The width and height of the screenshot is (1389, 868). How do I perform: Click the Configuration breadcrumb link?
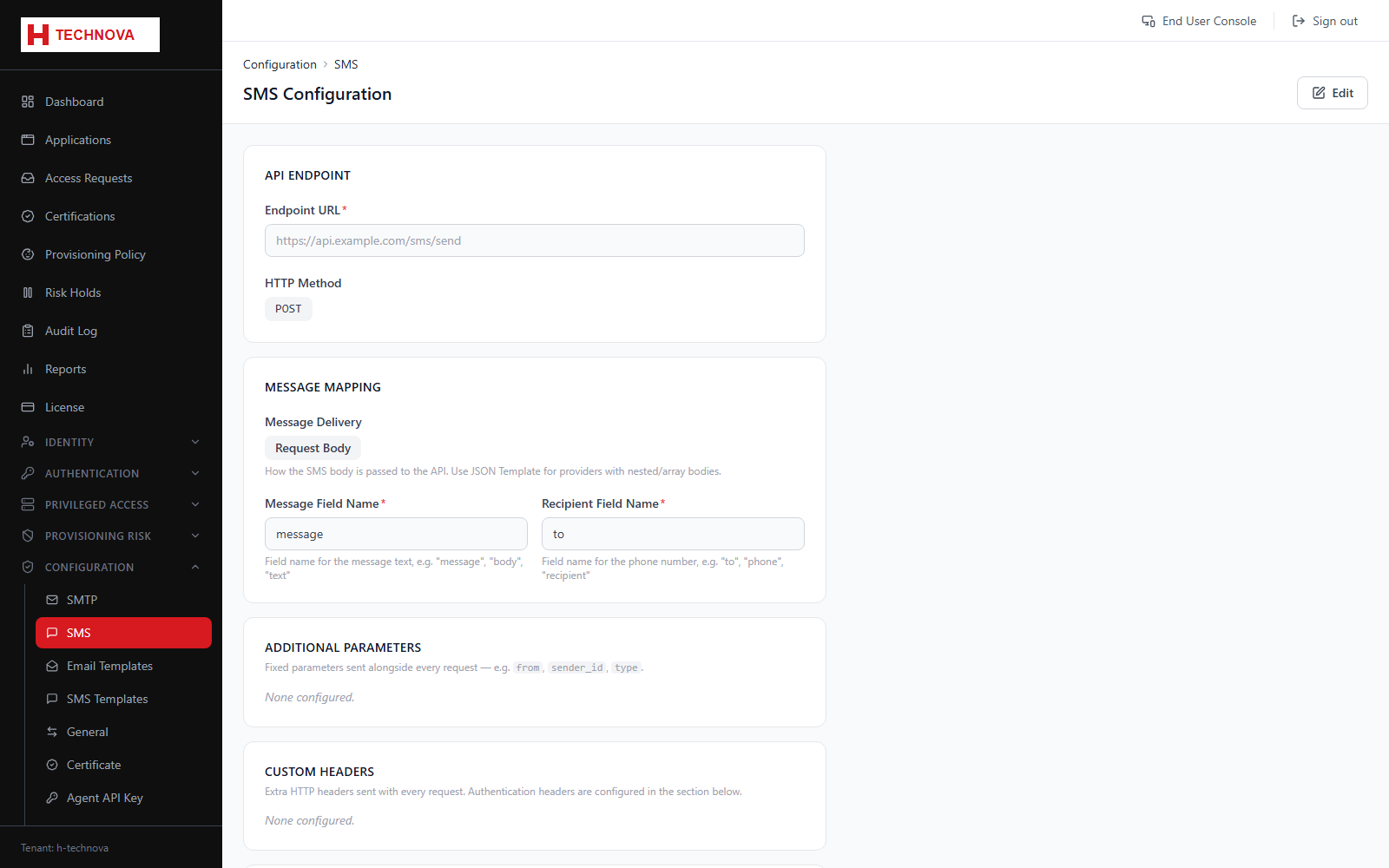pyautogui.click(x=280, y=64)
